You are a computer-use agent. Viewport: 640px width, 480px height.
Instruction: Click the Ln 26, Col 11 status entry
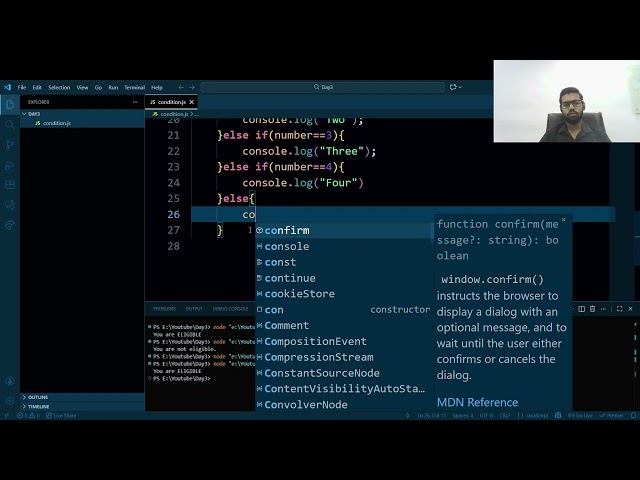pos(432,416)
